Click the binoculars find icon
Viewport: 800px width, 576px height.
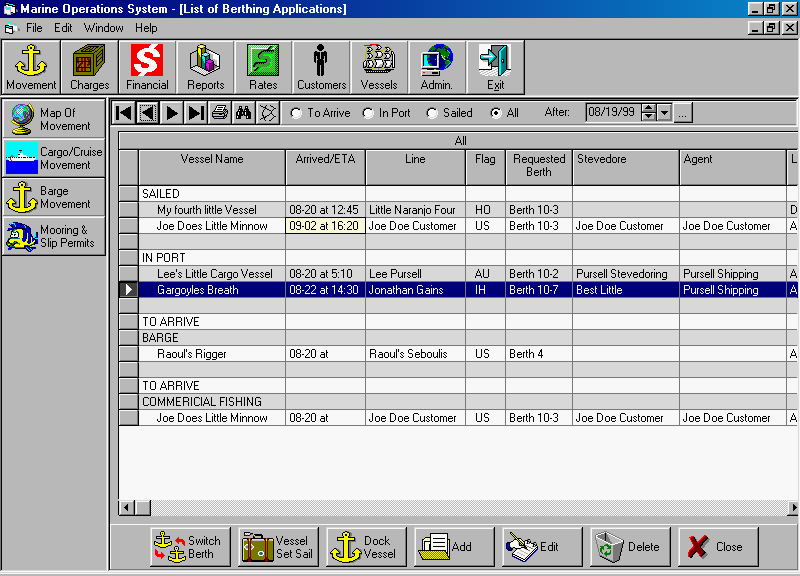pyautogui.click(x=242, y=113)
